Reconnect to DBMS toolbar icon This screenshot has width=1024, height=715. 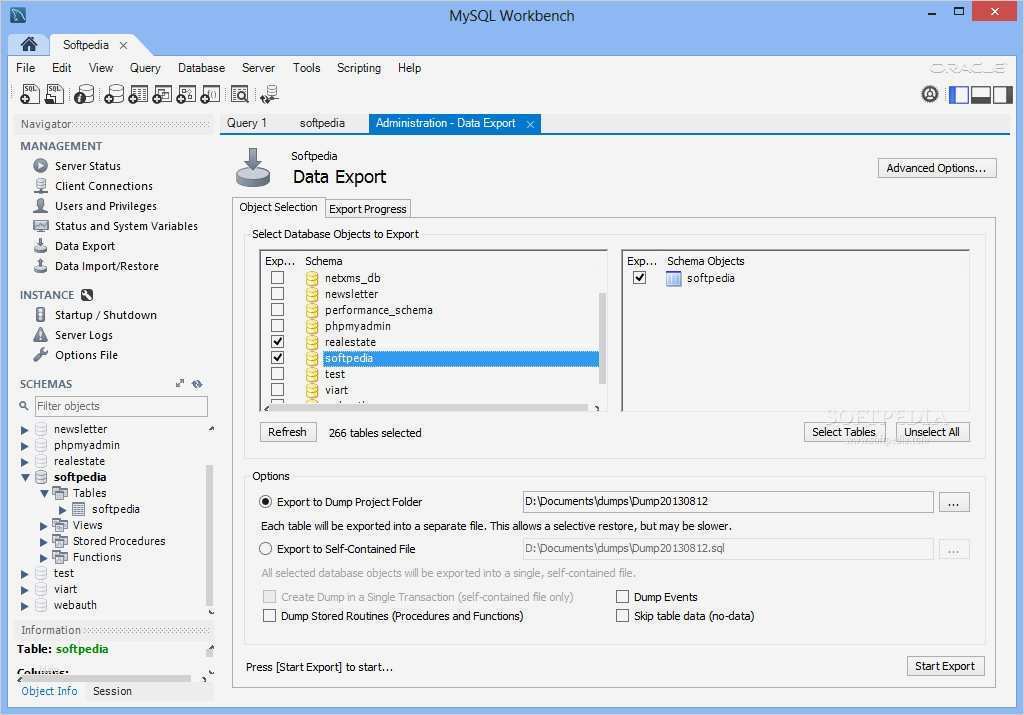pos(269,94)
